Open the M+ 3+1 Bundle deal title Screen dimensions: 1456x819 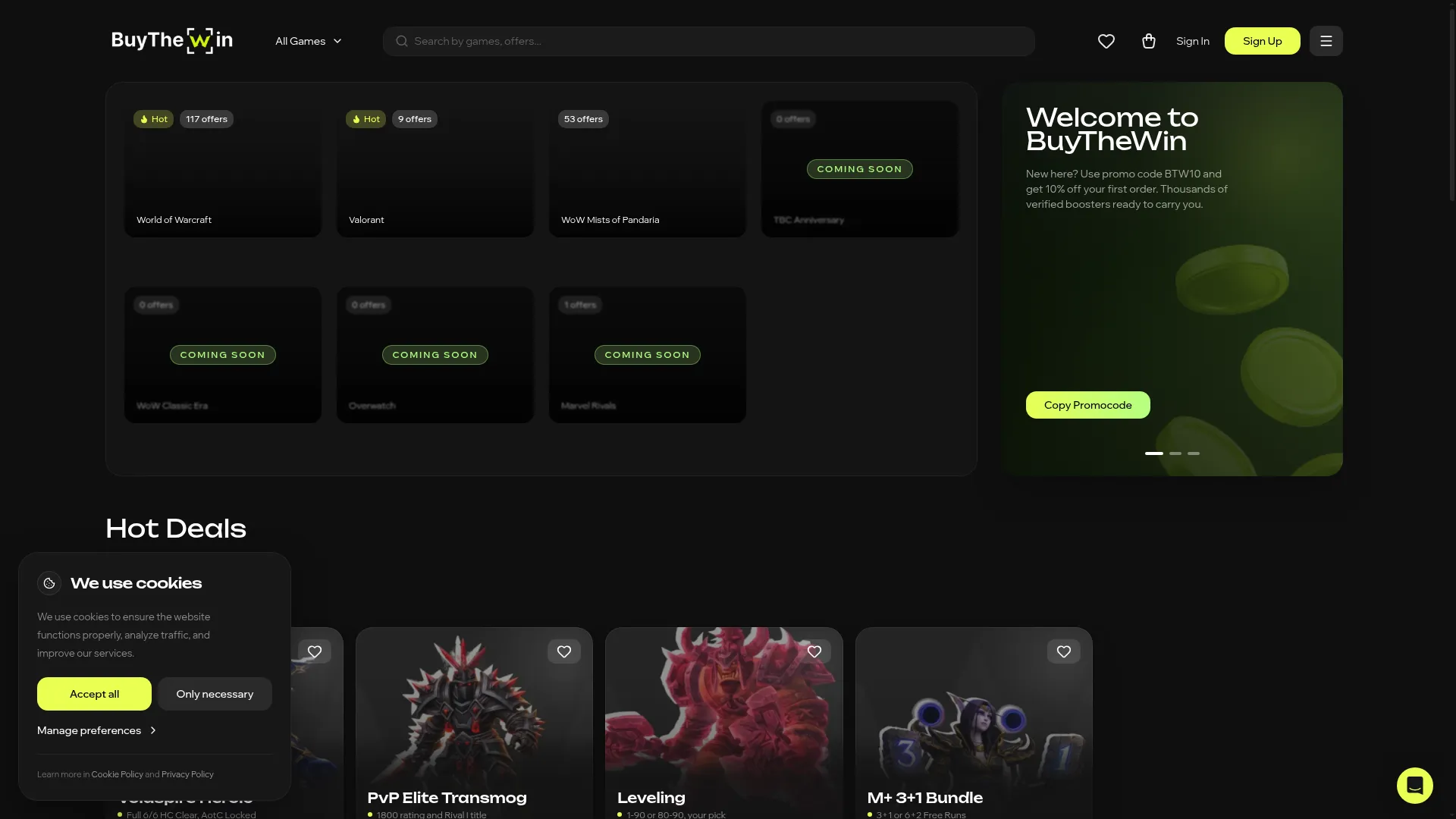tap(925, 798)
